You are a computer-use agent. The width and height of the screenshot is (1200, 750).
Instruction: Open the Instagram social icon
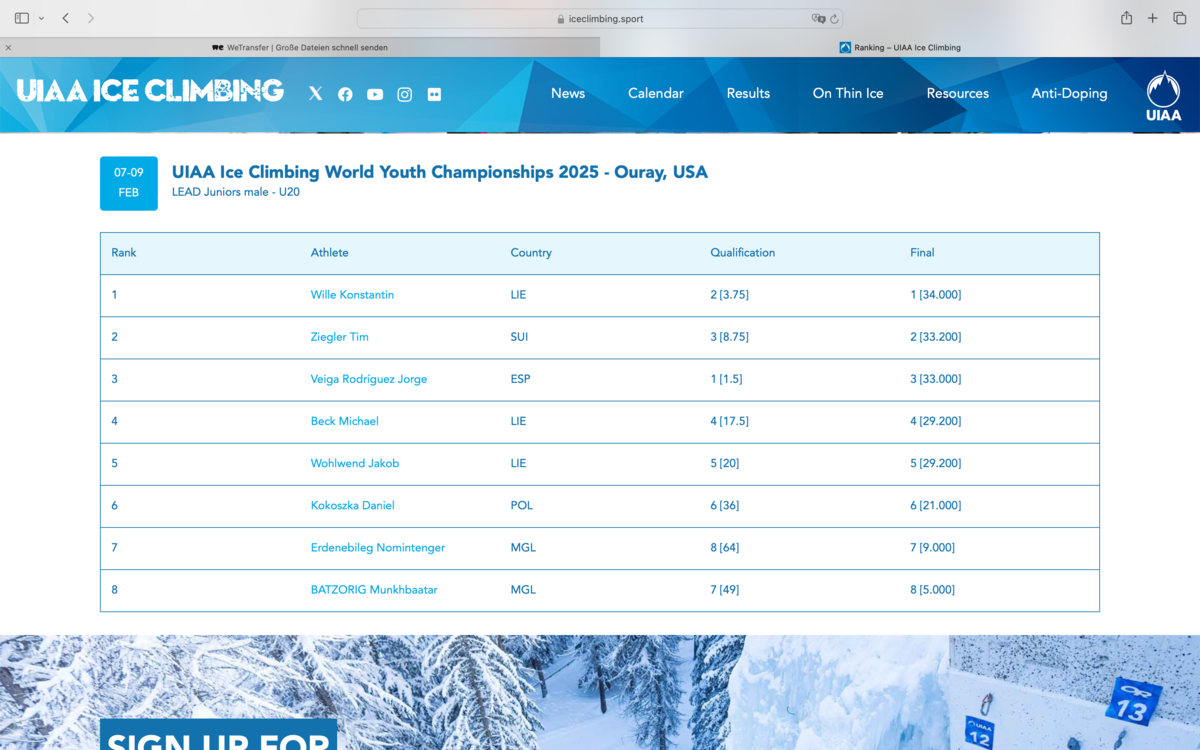point(404,94)
